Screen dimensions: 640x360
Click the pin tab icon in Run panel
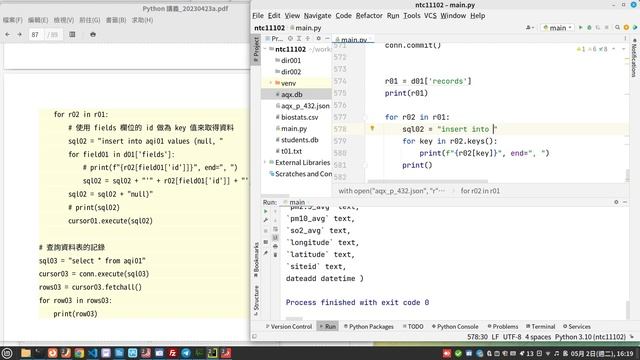[x=266, y=253]
